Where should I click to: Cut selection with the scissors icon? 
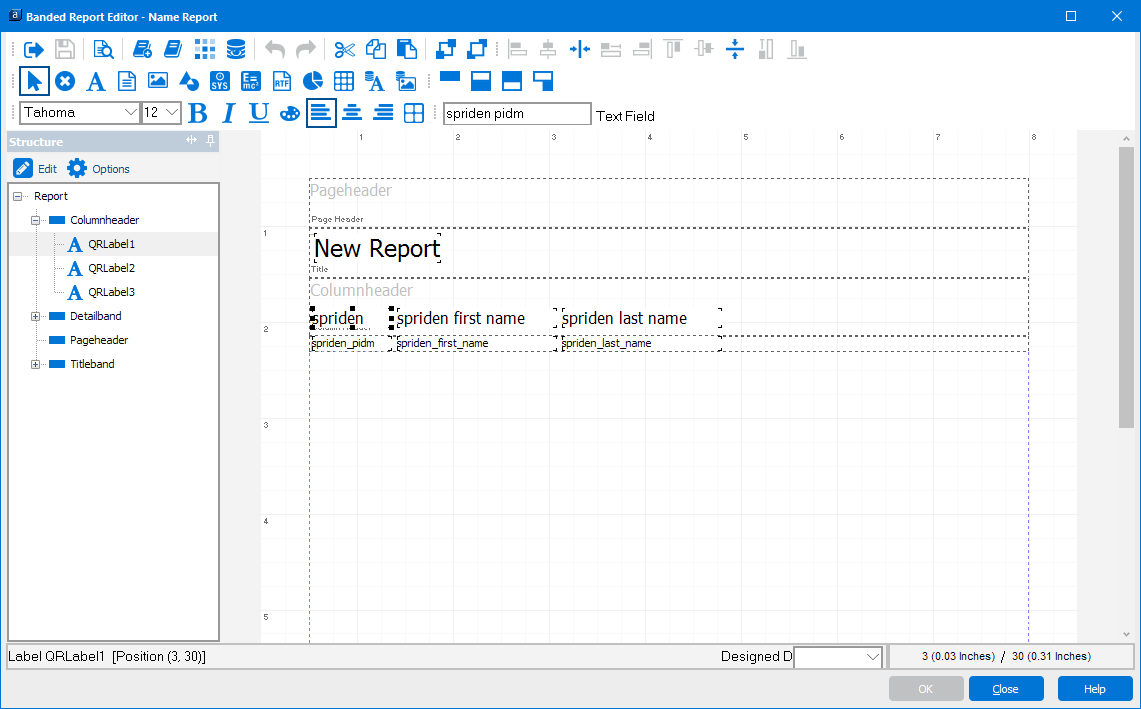coord(344,49)
